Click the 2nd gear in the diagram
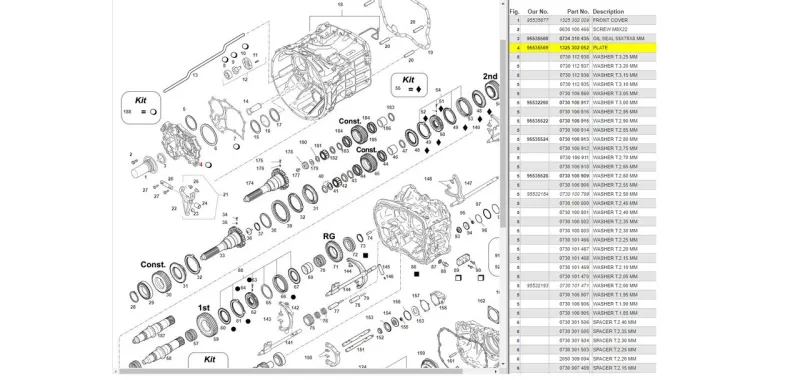The image size is (800, 380). [x=491, y=90]
